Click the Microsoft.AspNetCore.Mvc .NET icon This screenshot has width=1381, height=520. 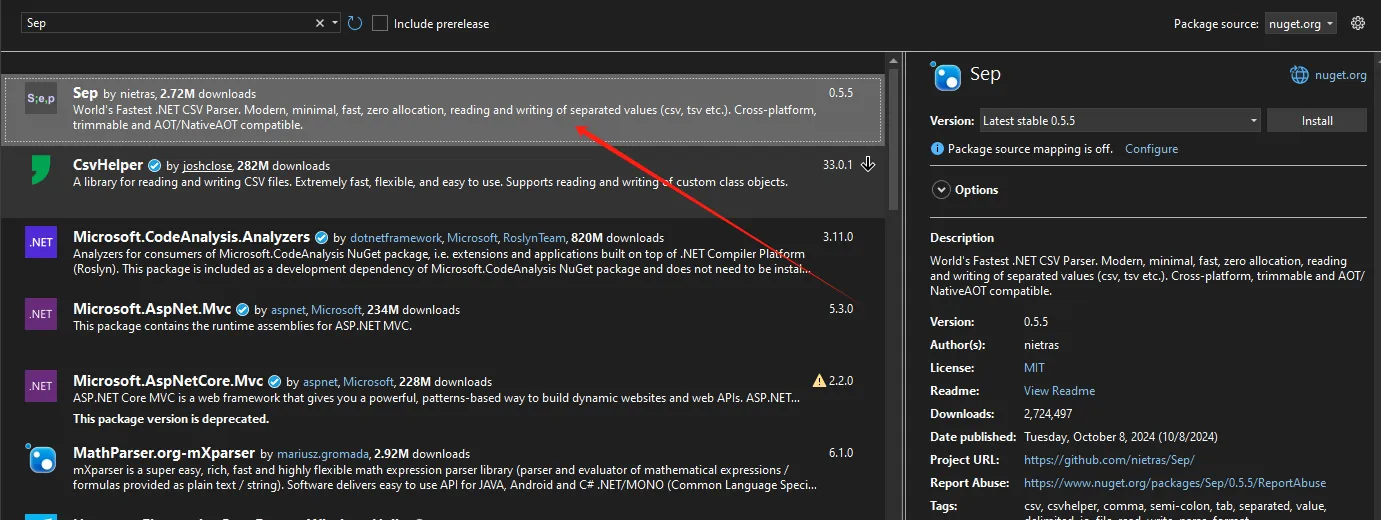click(x=41, y=386)
